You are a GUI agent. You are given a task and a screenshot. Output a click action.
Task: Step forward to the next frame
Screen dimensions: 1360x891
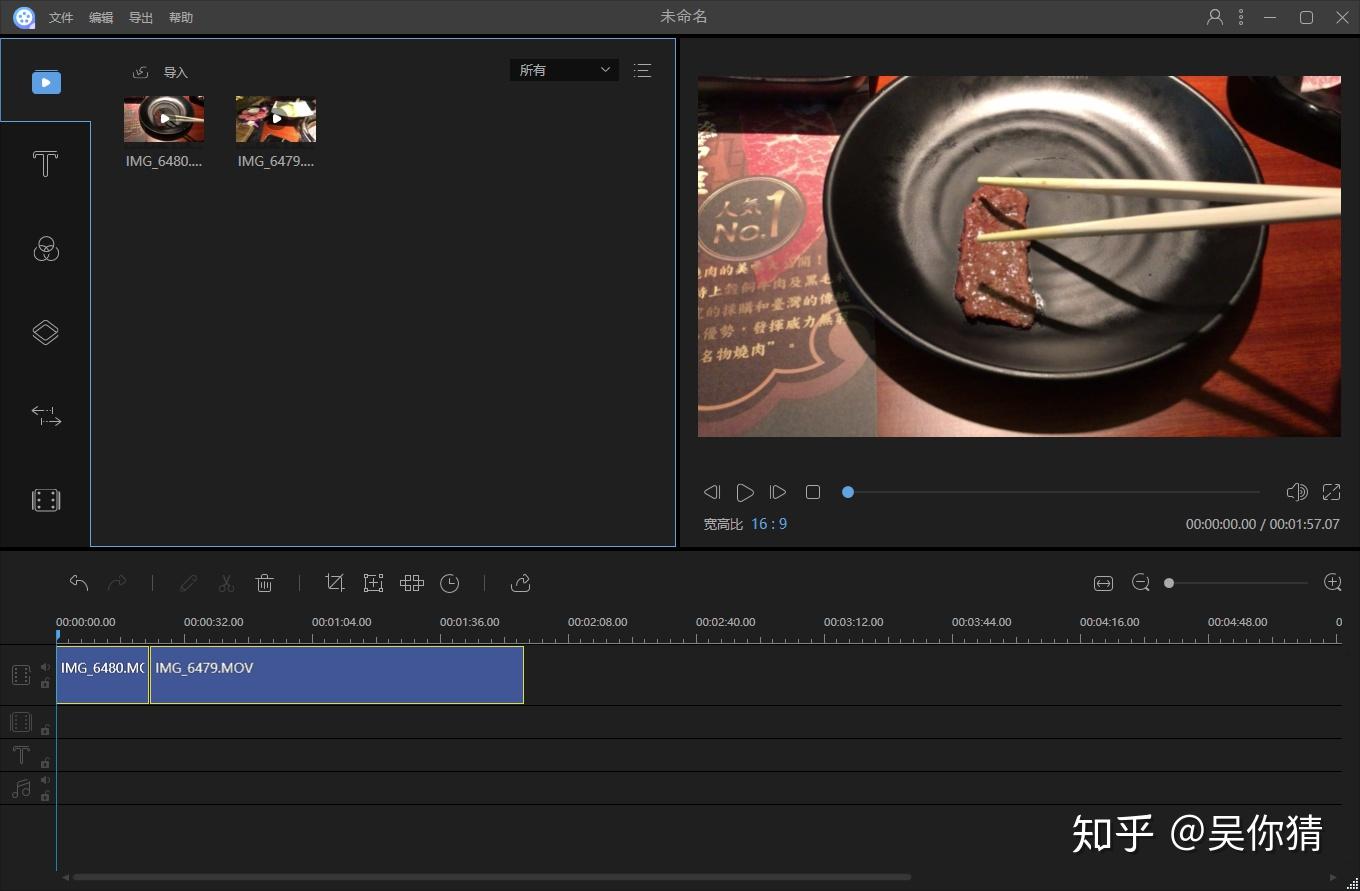778,492
